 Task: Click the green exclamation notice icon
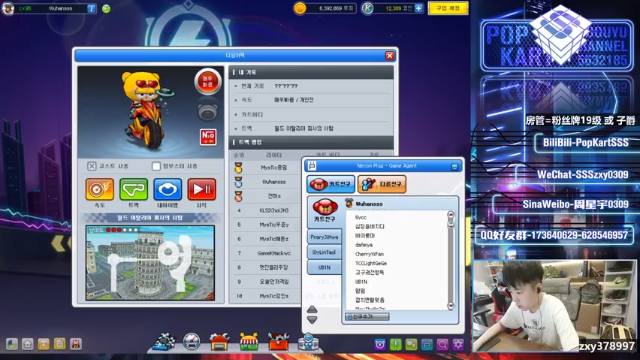click(x=396, y=344)
